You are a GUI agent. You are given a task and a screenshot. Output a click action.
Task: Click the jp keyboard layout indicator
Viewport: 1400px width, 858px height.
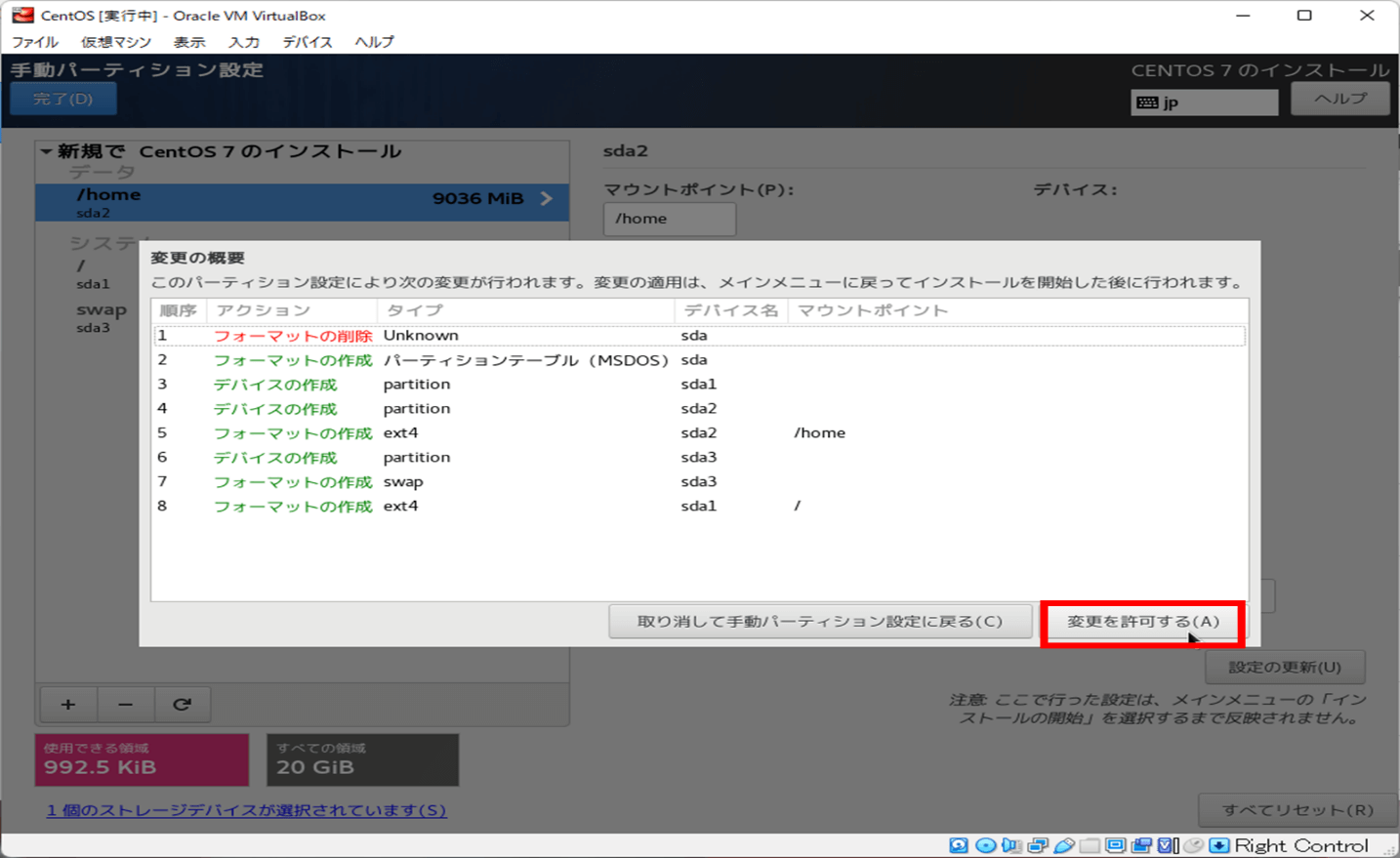click(x=1205, y=102)
